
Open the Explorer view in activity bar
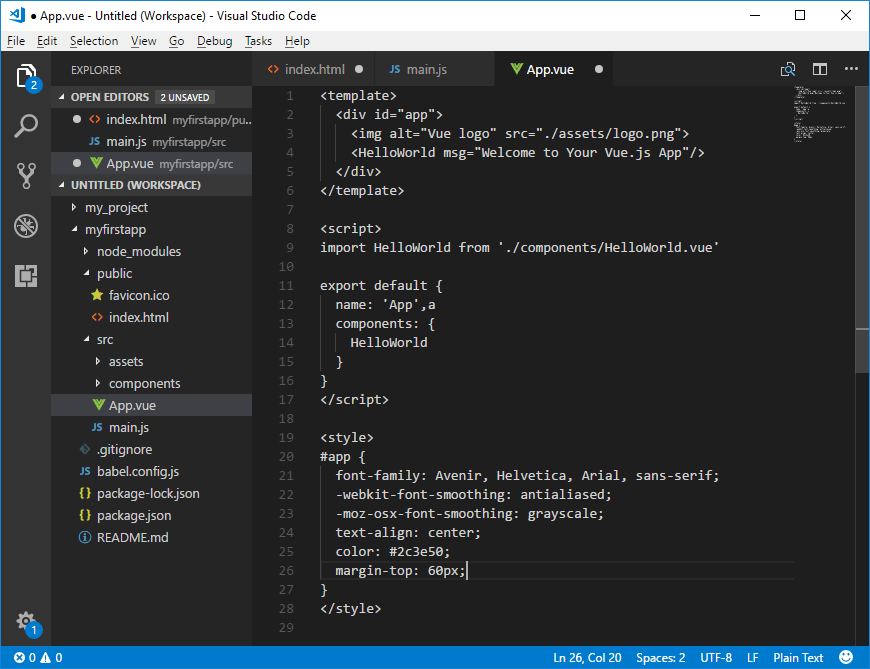tap(26, 77)
